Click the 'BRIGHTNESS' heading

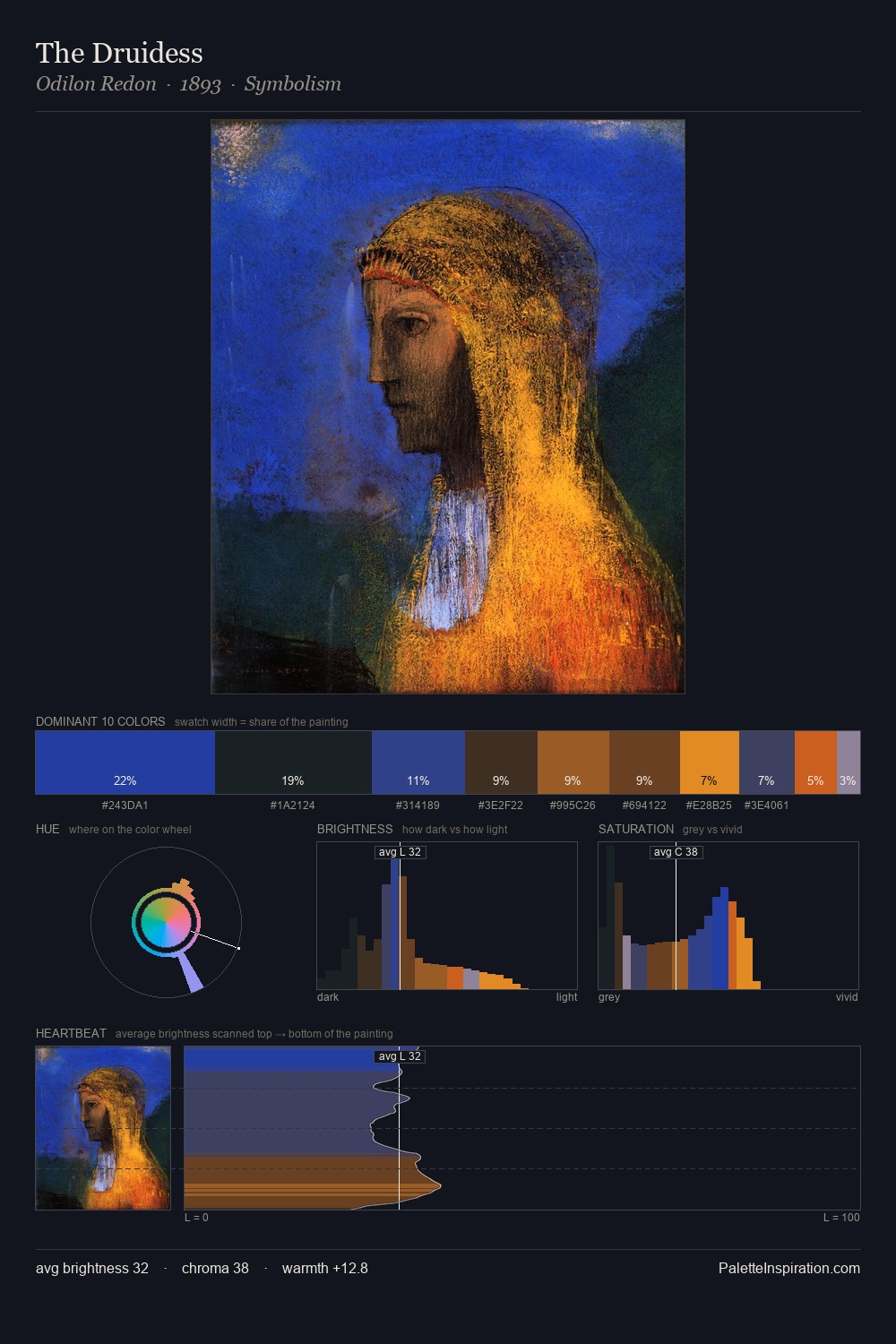[x=355, y=829]
